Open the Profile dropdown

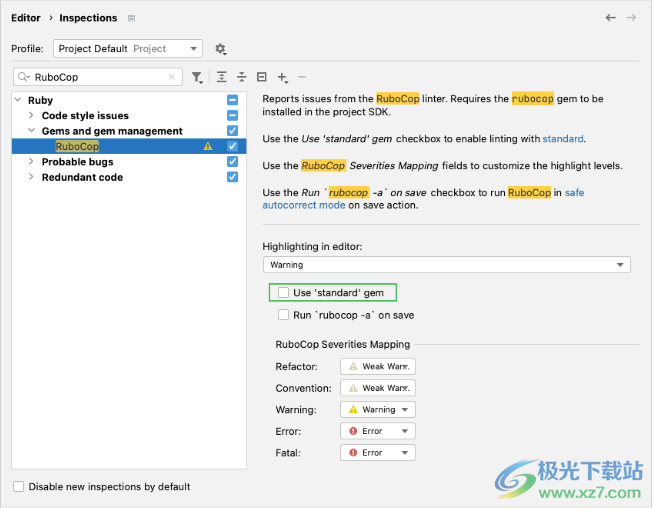(x=127, y=49)
